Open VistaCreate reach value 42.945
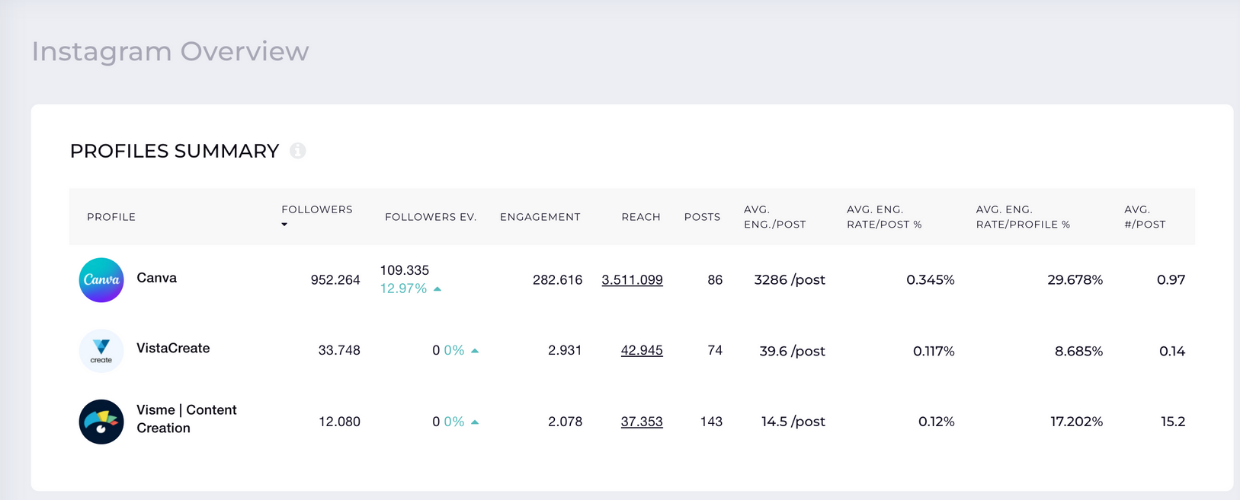 click(x=642, y=351)
